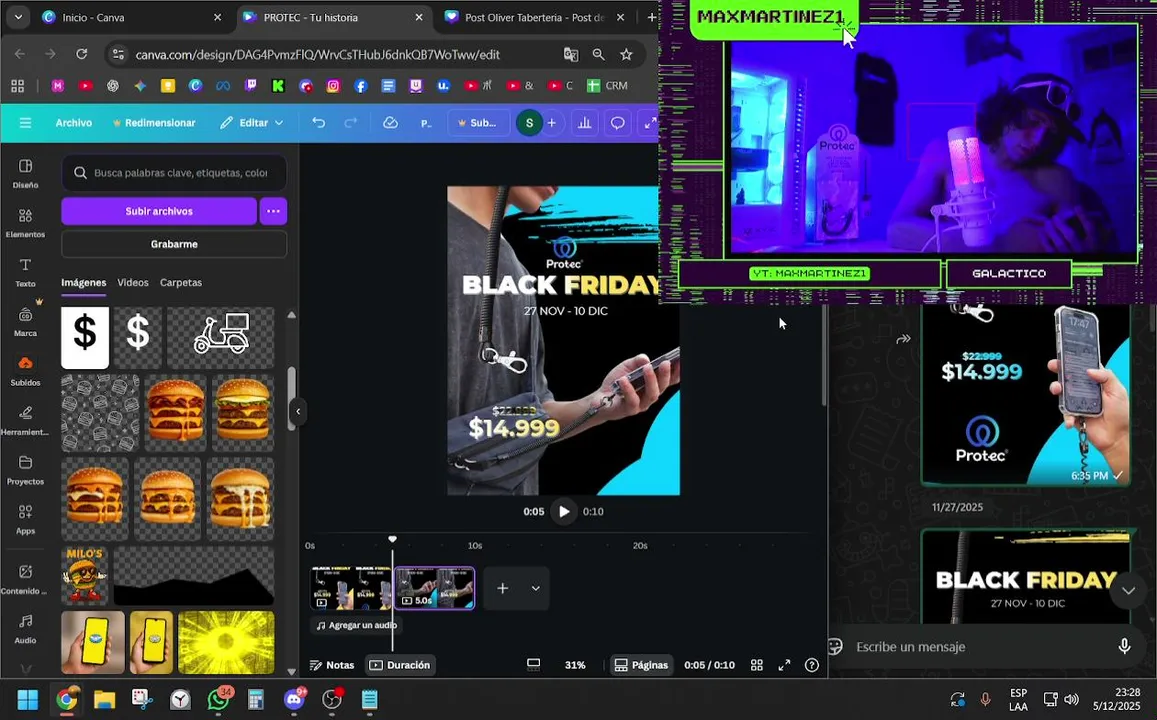
Task: Open the Diseño panel
Action: [x=25, y=173]
